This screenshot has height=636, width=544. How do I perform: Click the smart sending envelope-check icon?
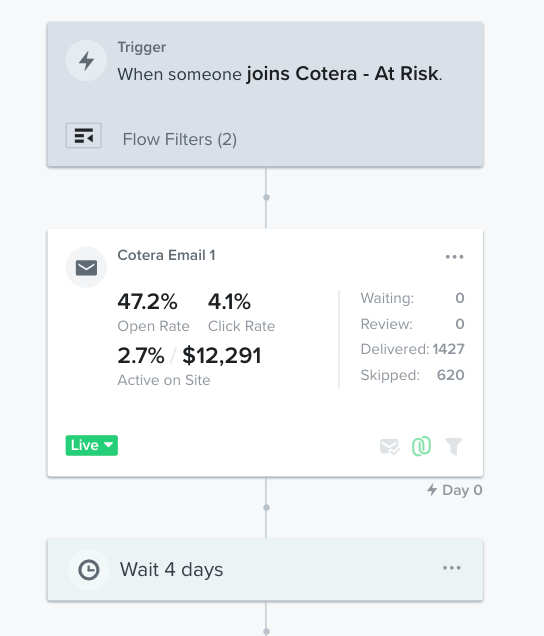click(x=389, y=447)
